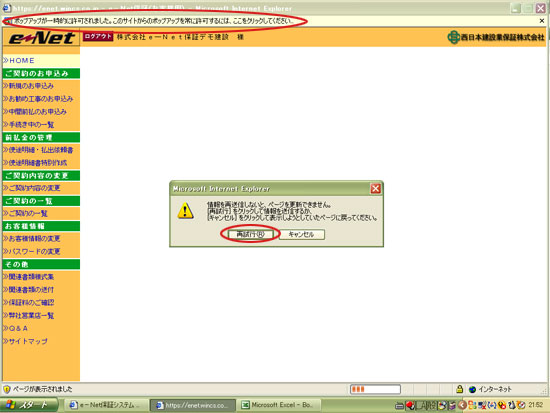Click the popup information bar message
Viewport: 550px width, 413px height.
pos(154,21)
